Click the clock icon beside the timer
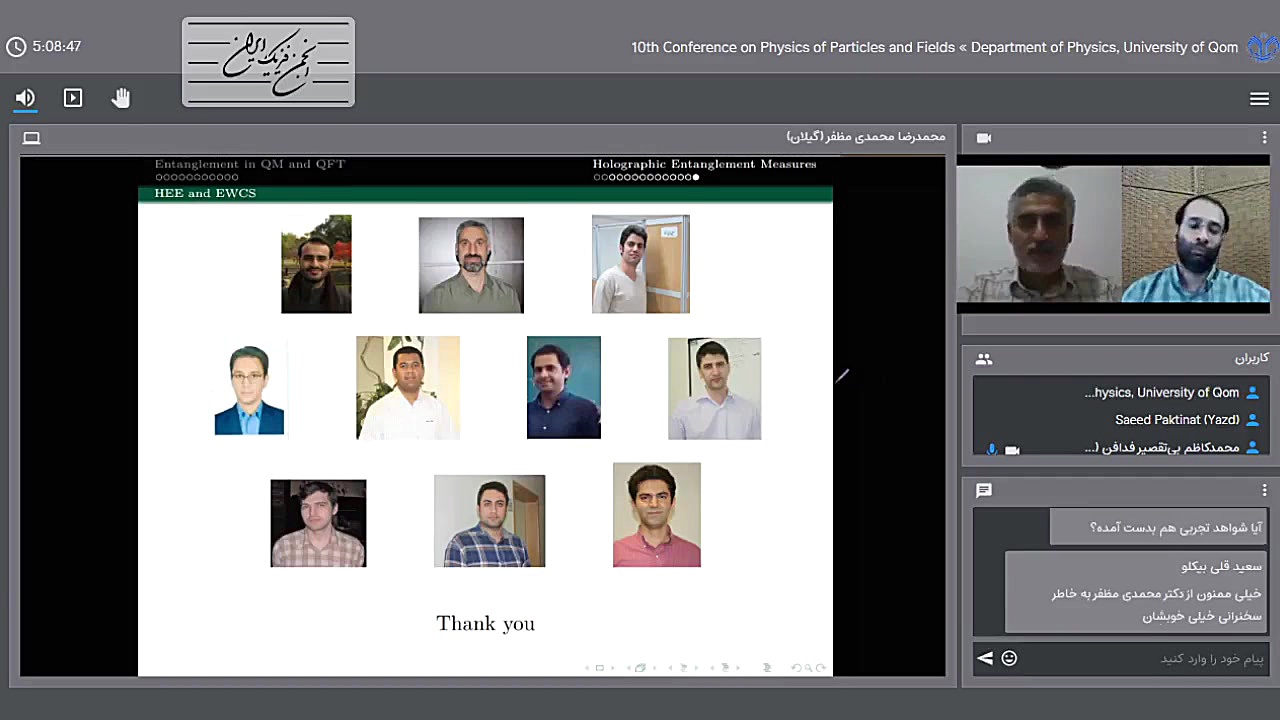 [16, 47]
